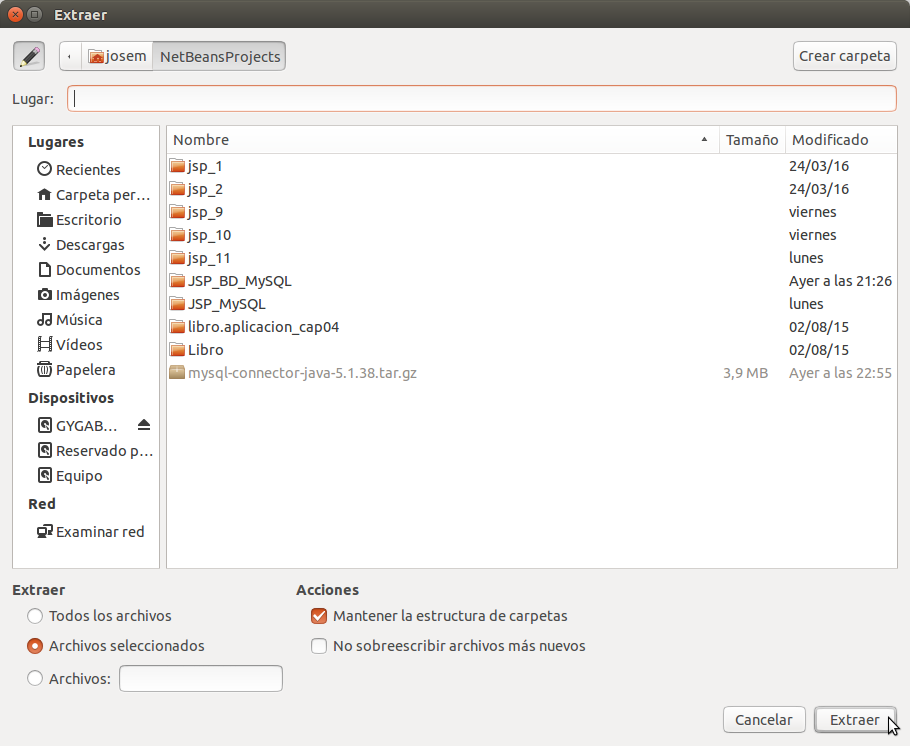Select the Todos los archivos radio button
This screenshot has height=746, width=910.
point(35,616)
